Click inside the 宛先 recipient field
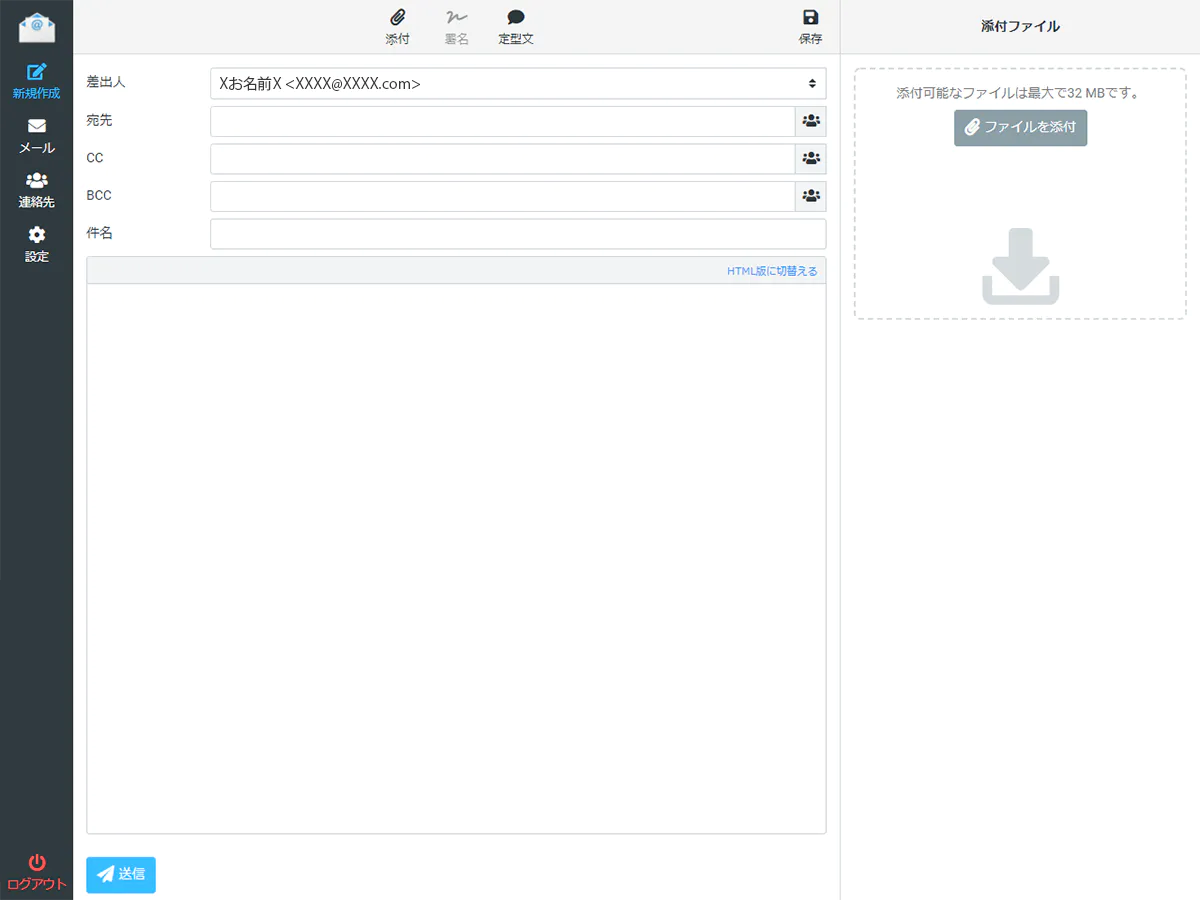The height and width of the screenshot is (900, 1200). tap(502, 121)
